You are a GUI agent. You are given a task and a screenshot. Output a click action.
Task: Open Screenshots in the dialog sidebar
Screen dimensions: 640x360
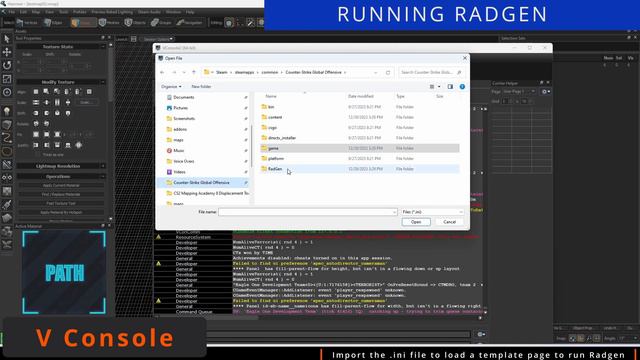click(x=184, y=118)
